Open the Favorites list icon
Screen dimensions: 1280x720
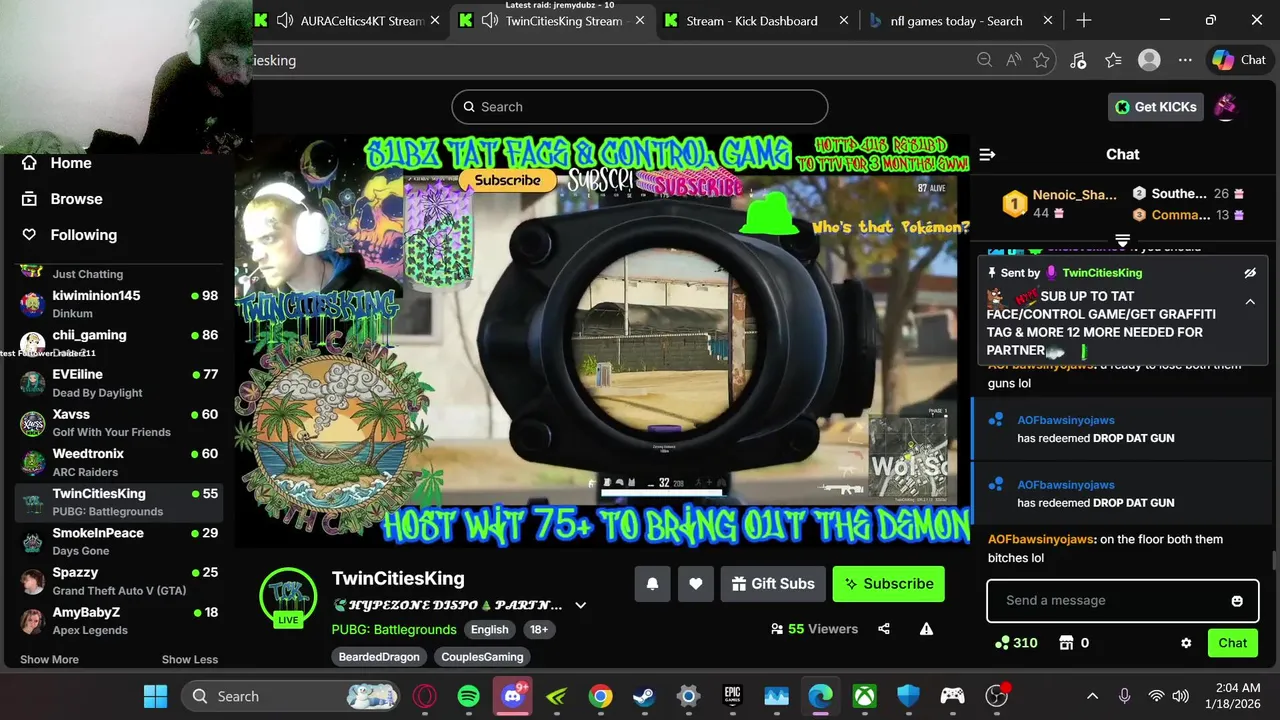(1113, 60)
